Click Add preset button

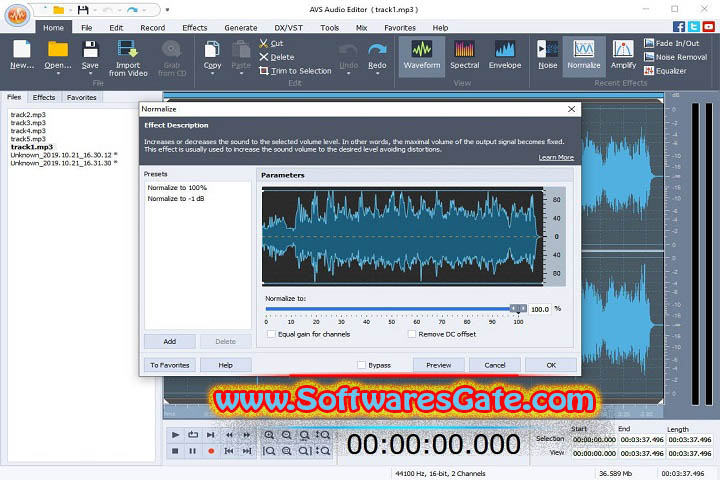[169, 341]
